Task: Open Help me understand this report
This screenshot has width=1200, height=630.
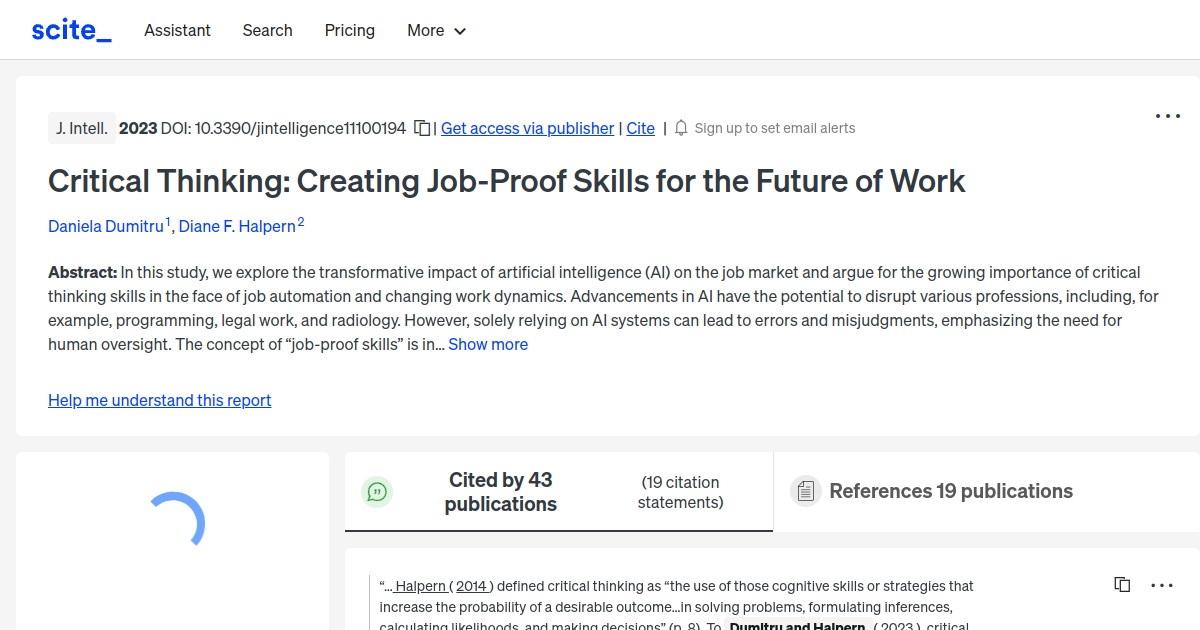Action: click(x=159, y=400)
